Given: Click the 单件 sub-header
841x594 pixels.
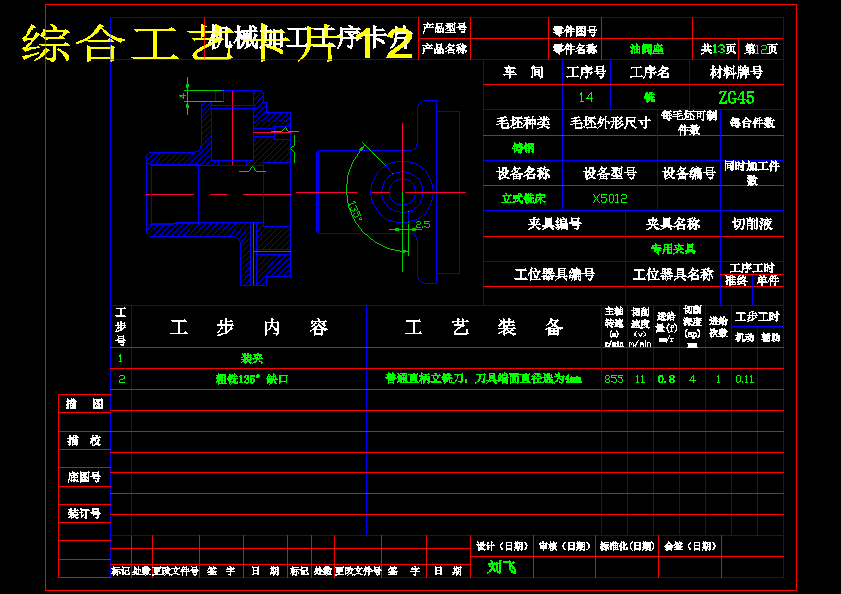Looking at the screenshot, I should 768,281.
